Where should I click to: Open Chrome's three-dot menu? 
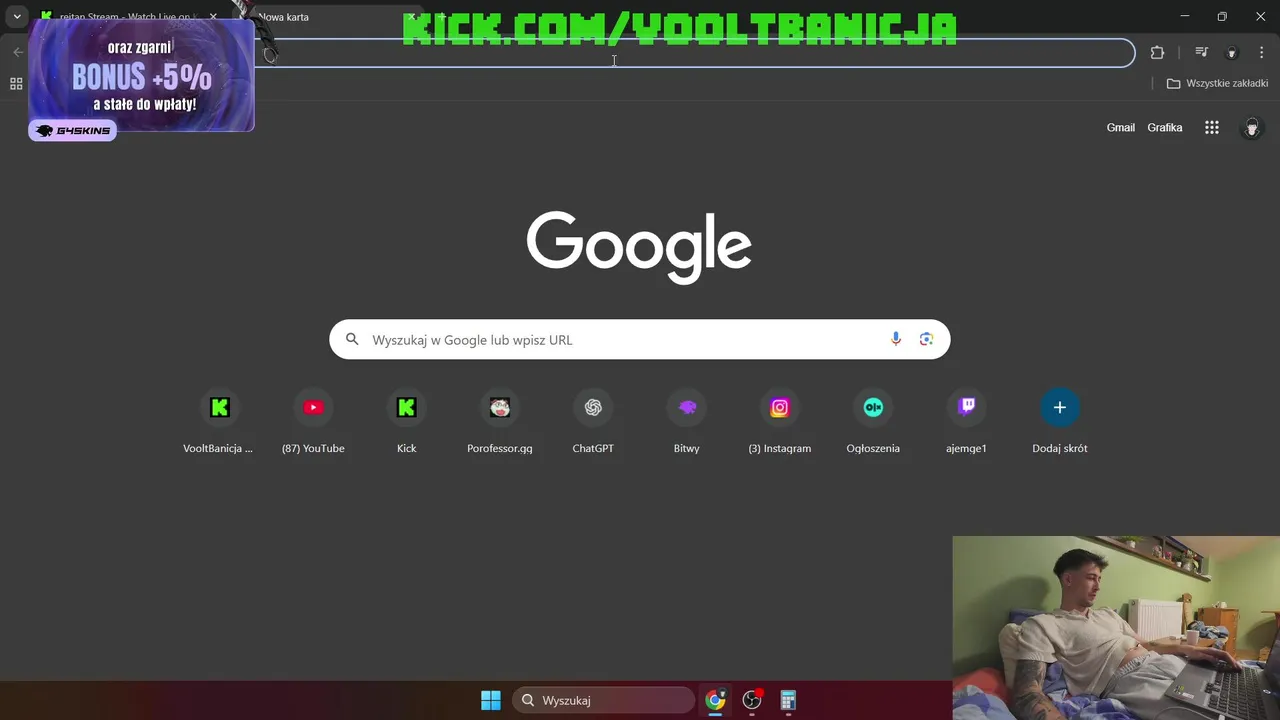coord(1262,53)
